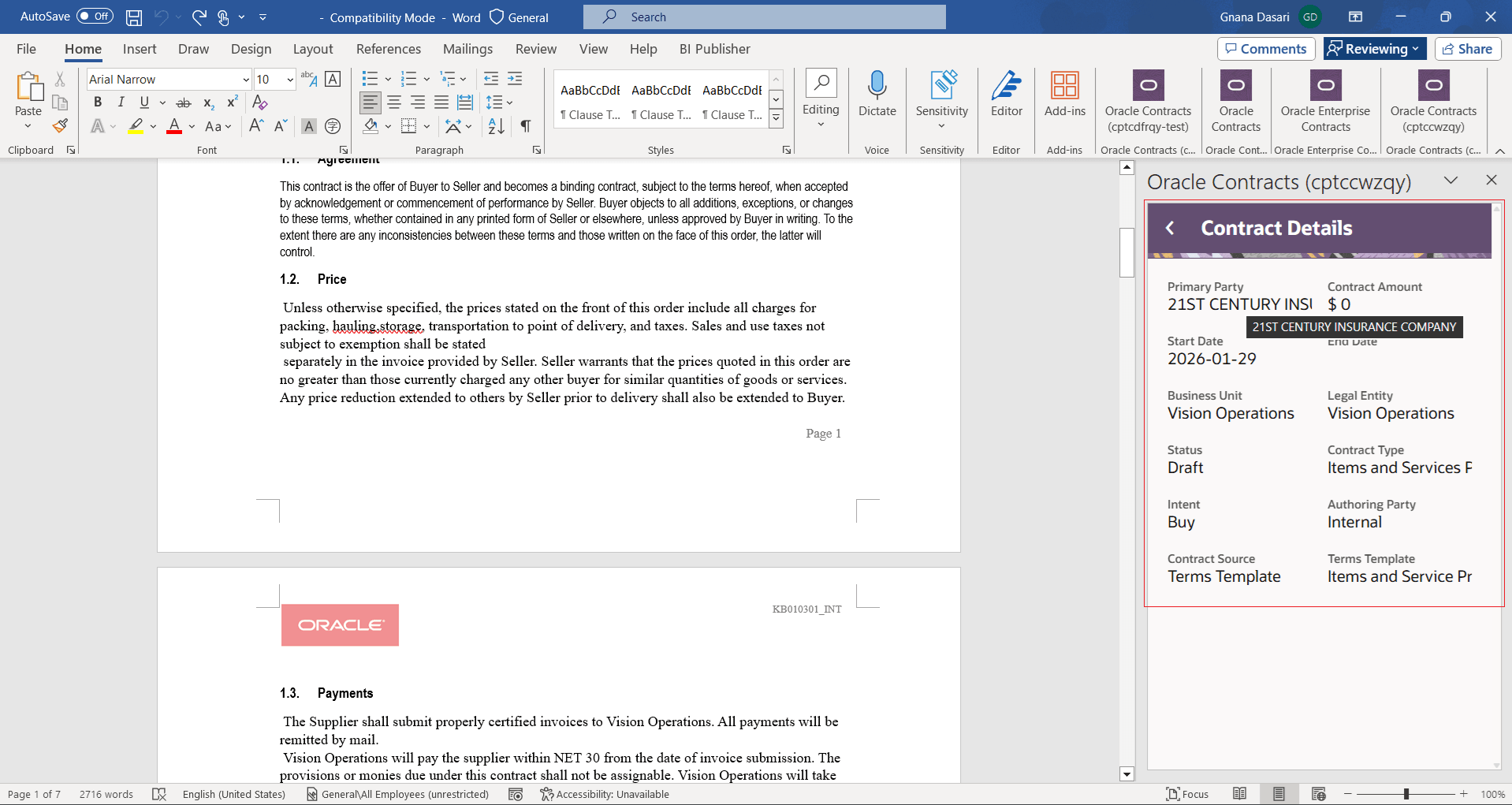Open the font name dropdown

pos(245,80)
